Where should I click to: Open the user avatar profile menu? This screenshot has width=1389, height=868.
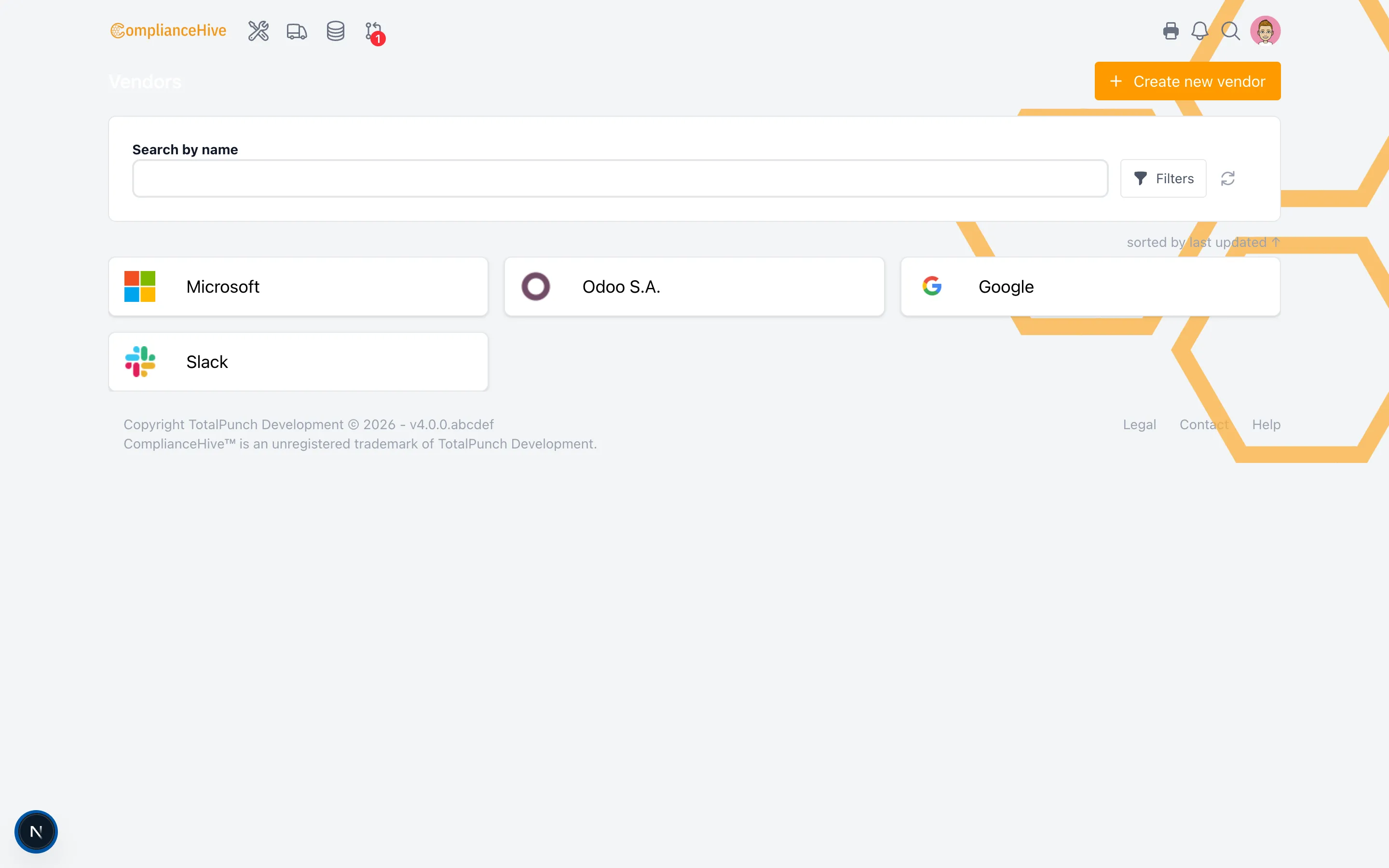[x=1265, y=30]
